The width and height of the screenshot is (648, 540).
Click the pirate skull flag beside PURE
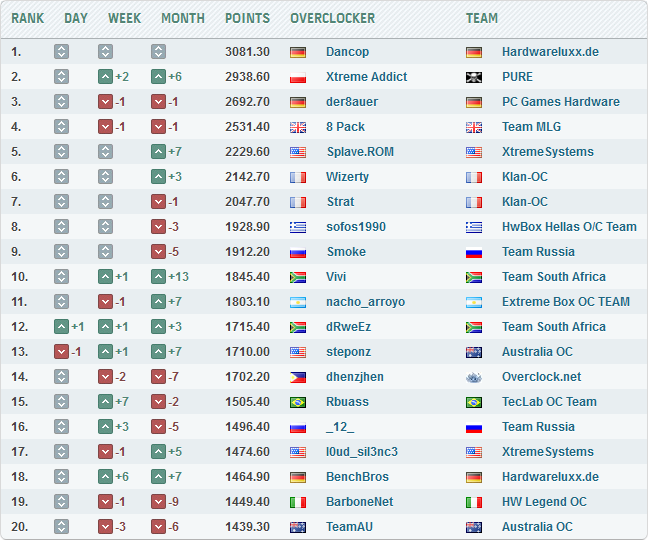click(x=474, y=77)
